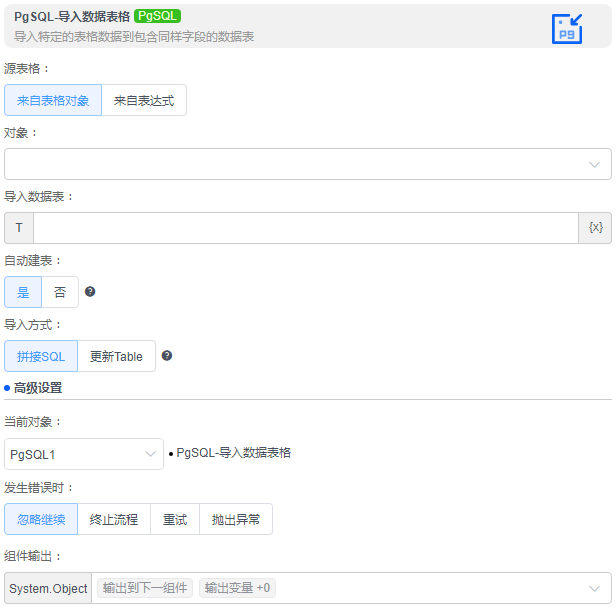
Task: Choose 是 for 自动建表
Action: [x=23, y=292]
